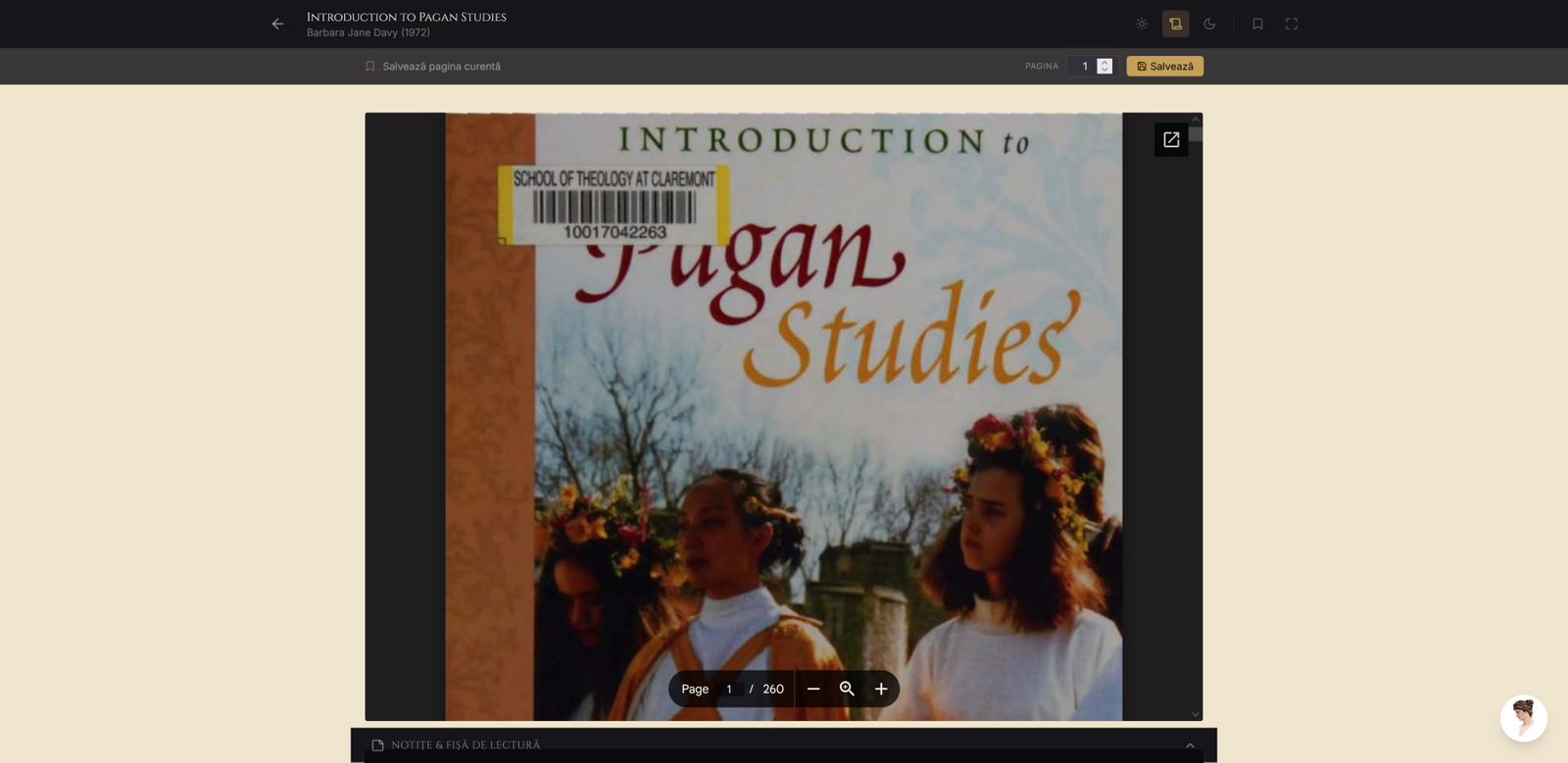Click the yellow Salvează button
Image resolution: width=1568 pixels, height=763 pixels.
1165,67
